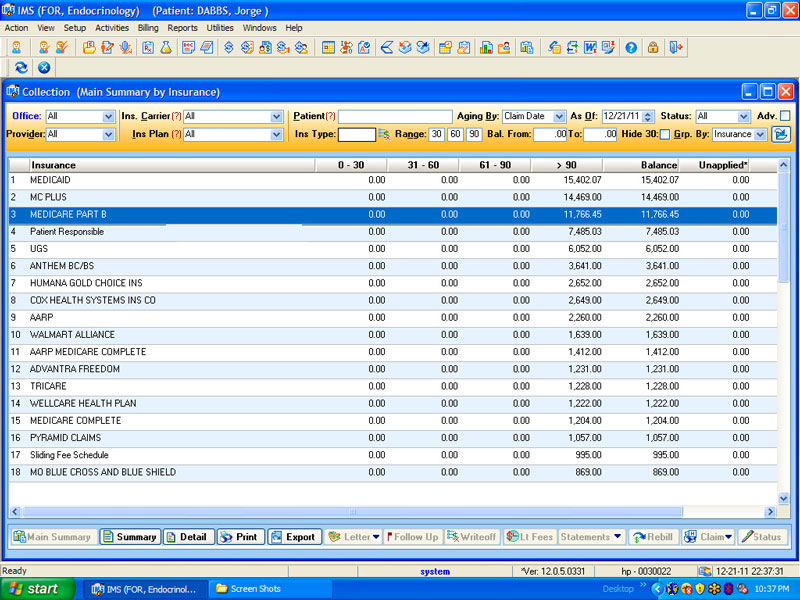This screenshot has height=600, width=800.
Task: Open the Rx prescription toolbar icon
Action: [x=148, y=47]
